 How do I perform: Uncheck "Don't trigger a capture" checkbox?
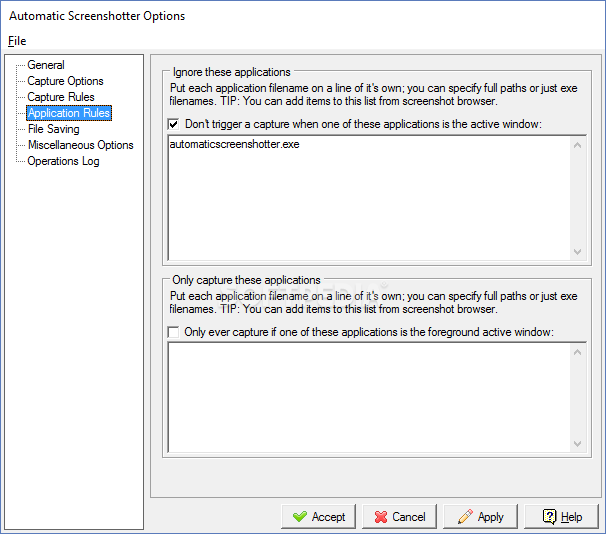pyautogui.click(x=174, y=124)
